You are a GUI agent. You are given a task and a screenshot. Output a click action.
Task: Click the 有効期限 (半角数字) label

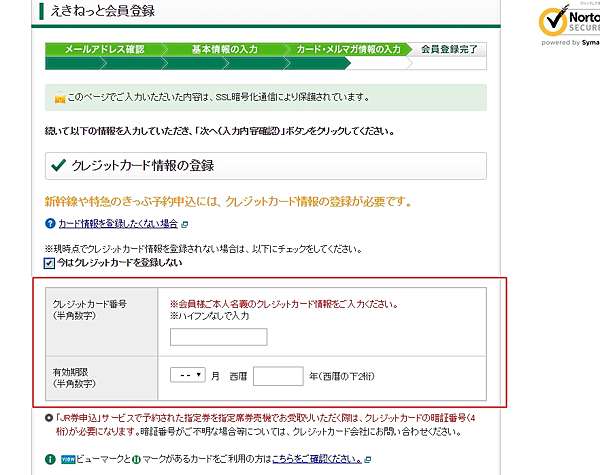(74, 377)
